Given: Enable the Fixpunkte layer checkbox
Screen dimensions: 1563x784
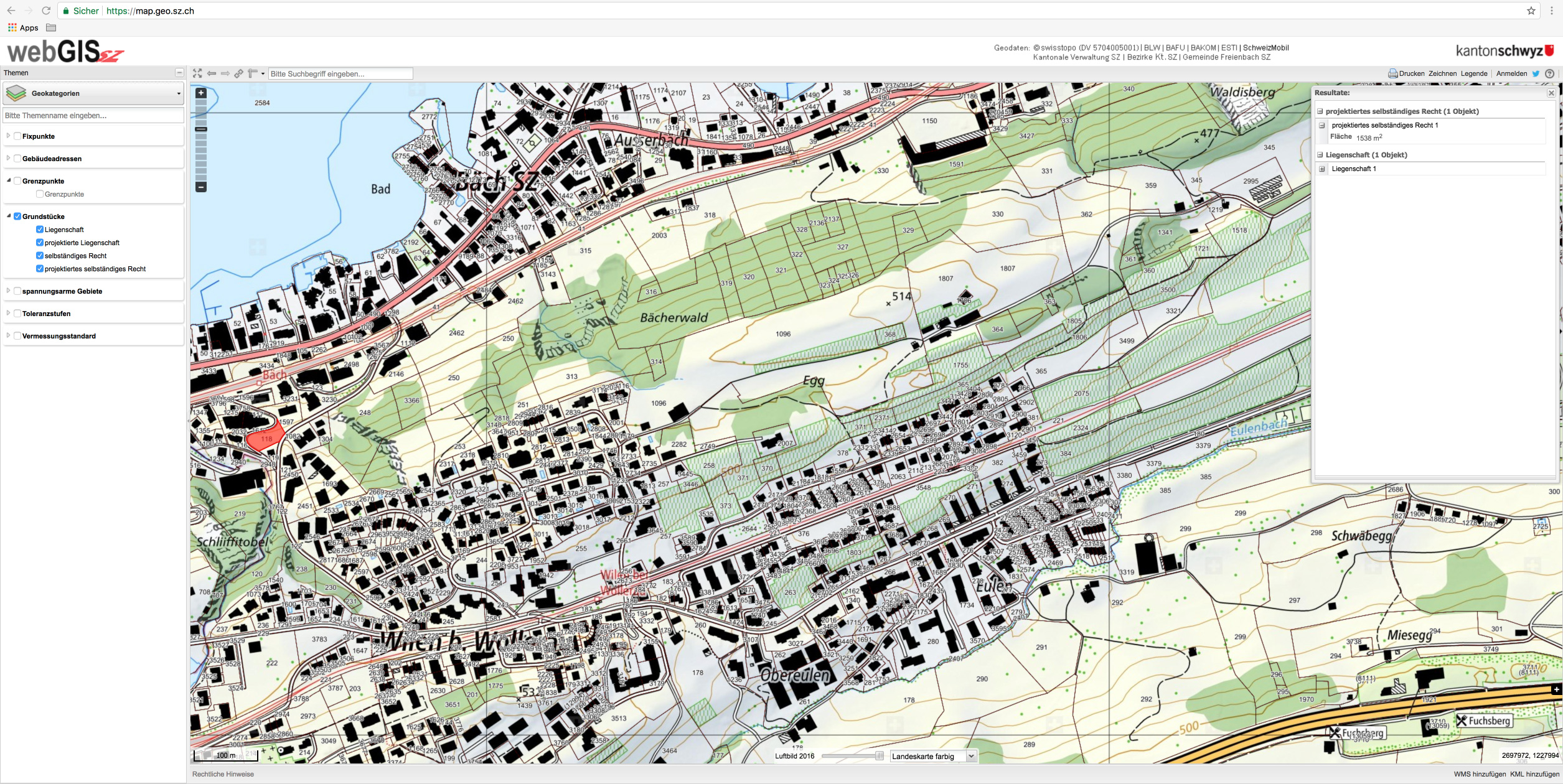Looking at the screenshot, I should (x=17, y=136).
